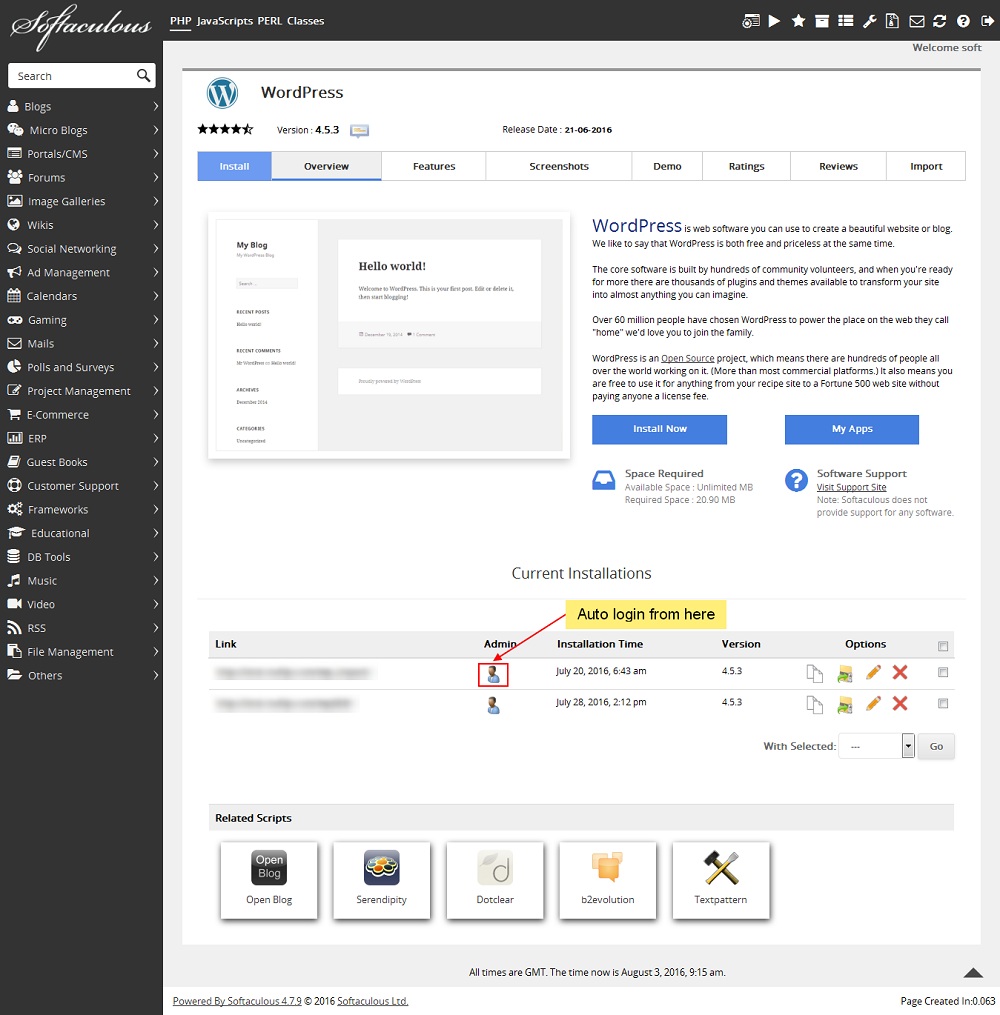
Task: Check the box for July 20, 2016 installation
Action: point(942,672)
